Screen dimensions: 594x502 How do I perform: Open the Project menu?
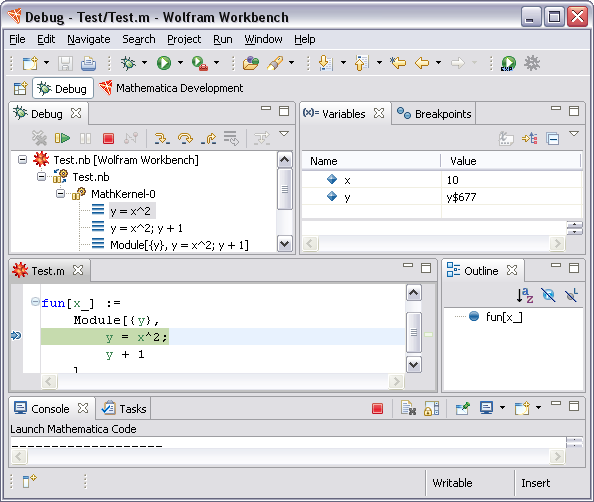(184, 39)
